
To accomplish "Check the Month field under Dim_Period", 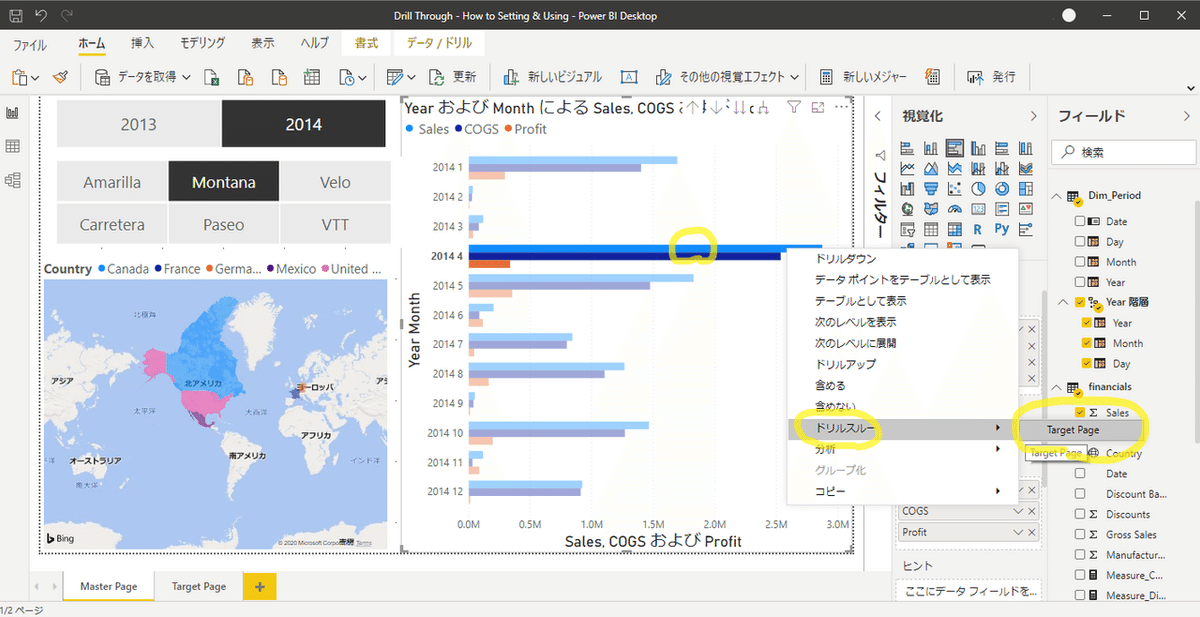I will pyautogui.click(x=1080, y=262).
